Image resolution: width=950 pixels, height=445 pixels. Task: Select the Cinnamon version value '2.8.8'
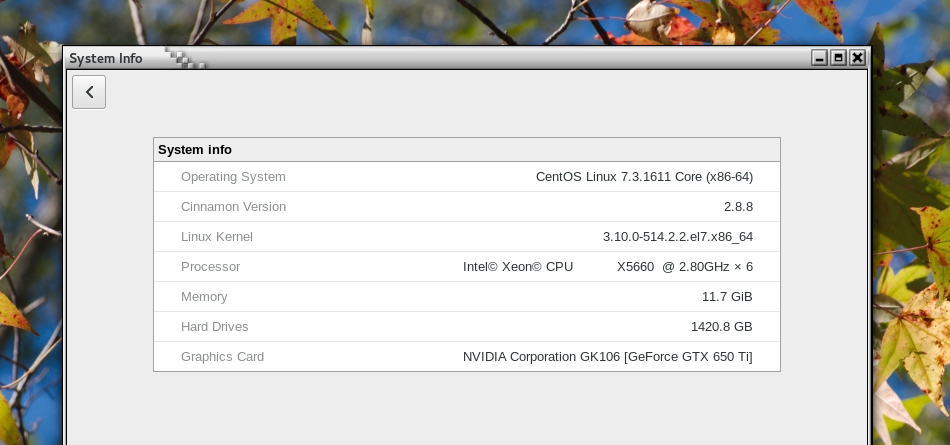tap(738, 207)
